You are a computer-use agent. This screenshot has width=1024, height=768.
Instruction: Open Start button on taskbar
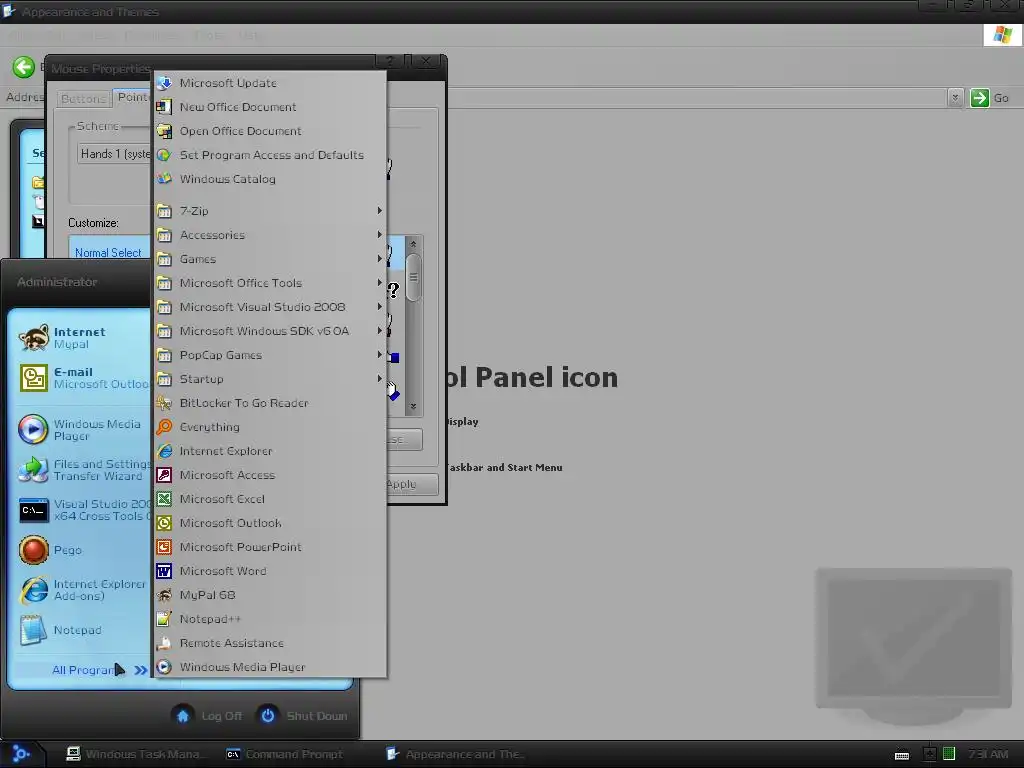(x=22, y=754)
